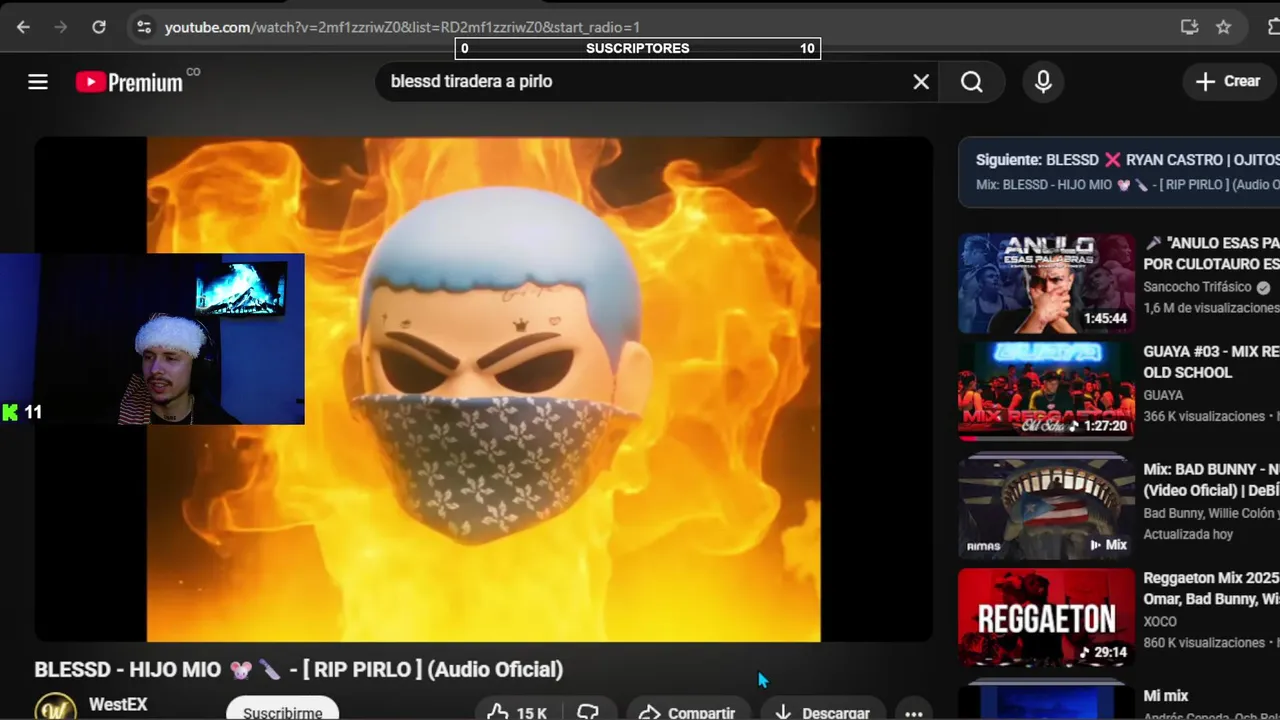This screenshot has width=1280, height=720.
Task: Subscribe with Suscribirme button
Action: [282, 711]
